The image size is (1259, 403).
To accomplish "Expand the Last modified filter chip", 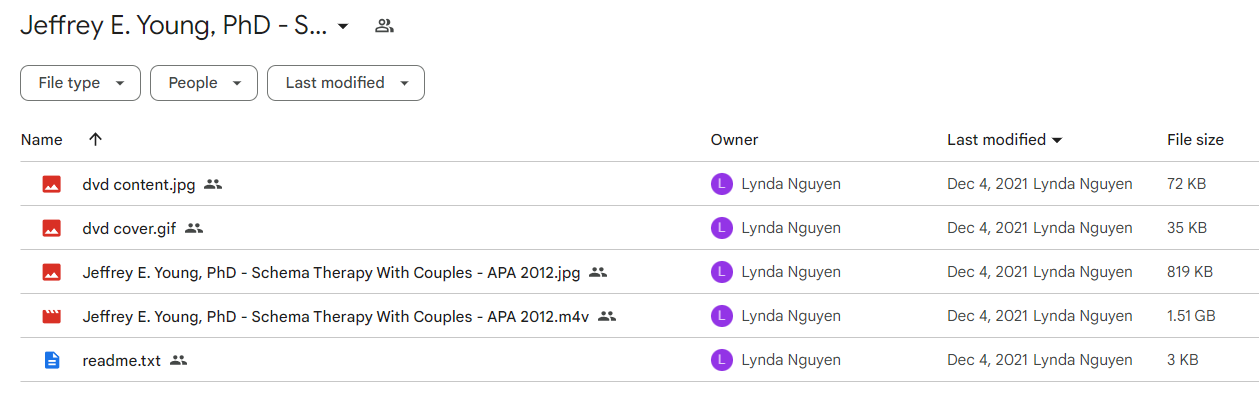I will pyautogui.click(x=346, y=83).
